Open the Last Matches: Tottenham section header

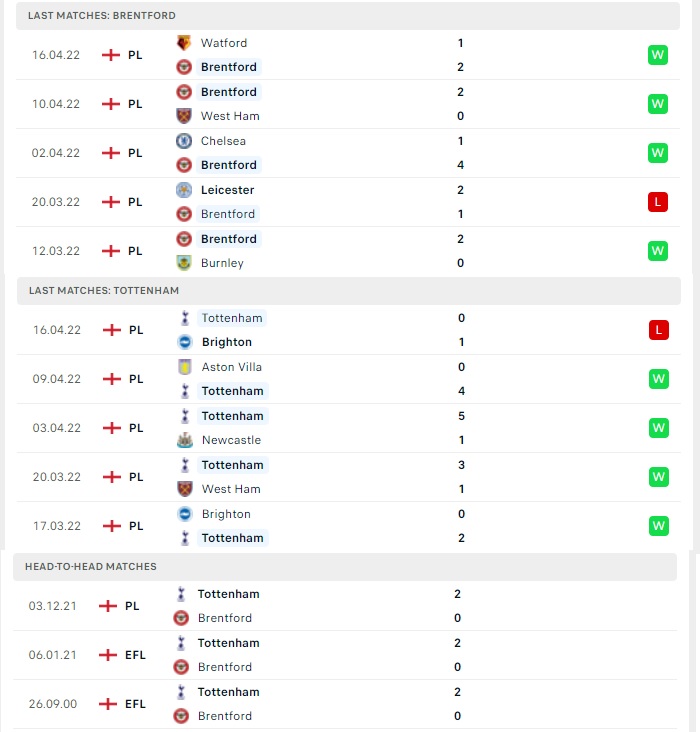(x=349, y=291)
